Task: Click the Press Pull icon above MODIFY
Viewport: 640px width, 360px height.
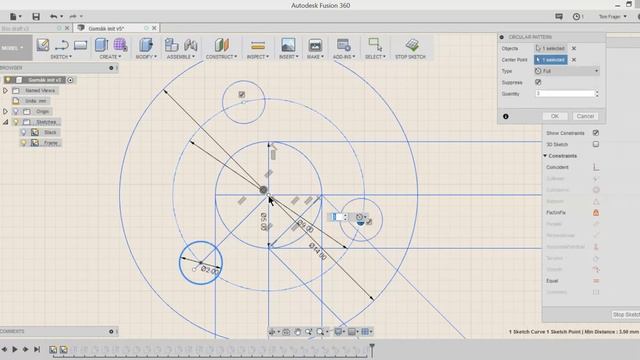Action: pos(146,45)
